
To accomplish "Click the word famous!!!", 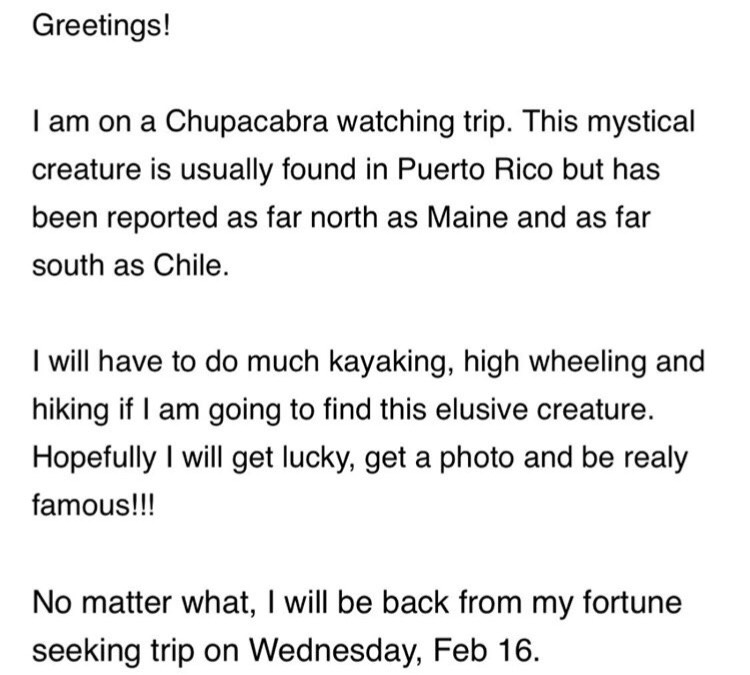I will point(93,506).
